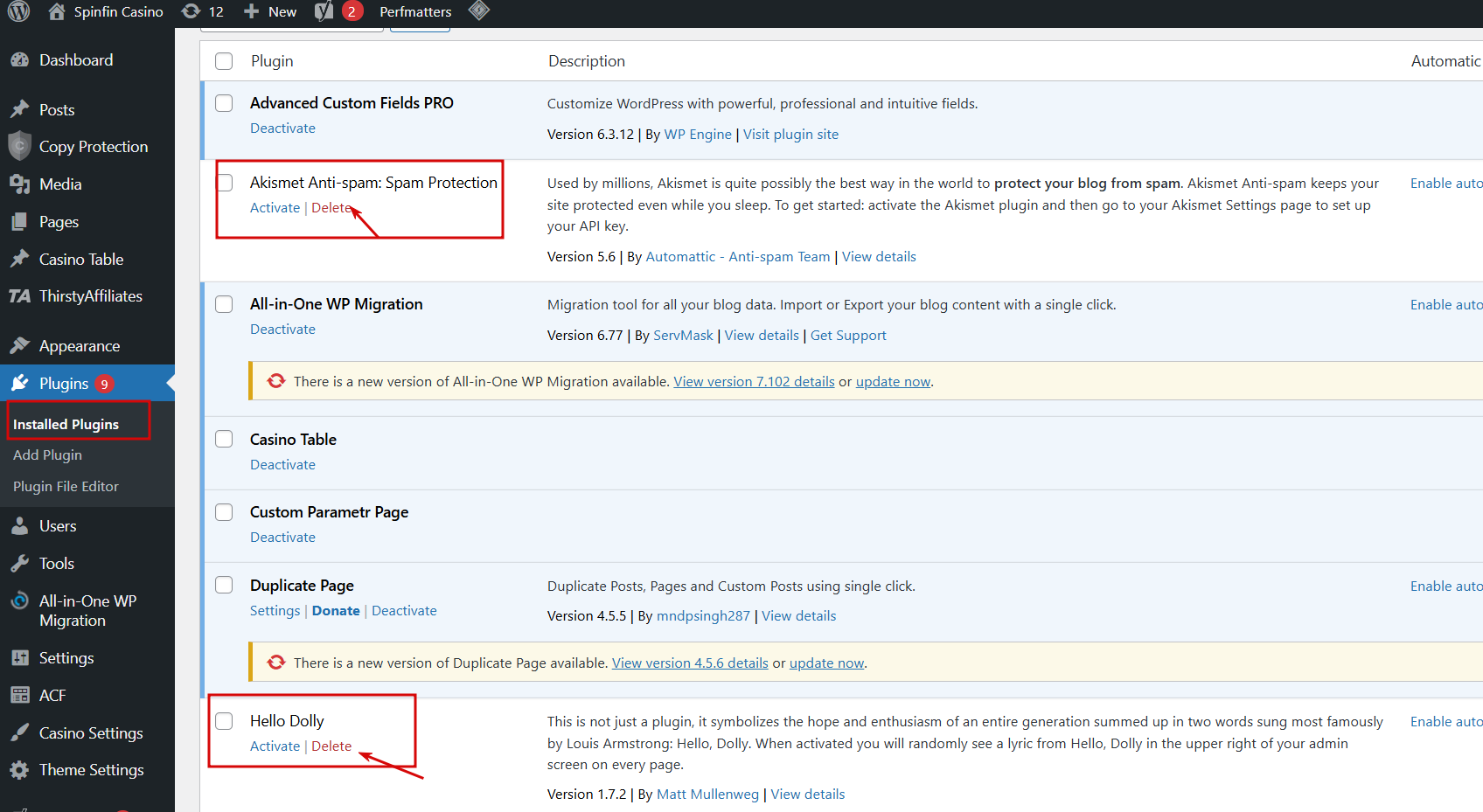
Task: Open the Add Plugin submenu item
Action: (47, 455)
